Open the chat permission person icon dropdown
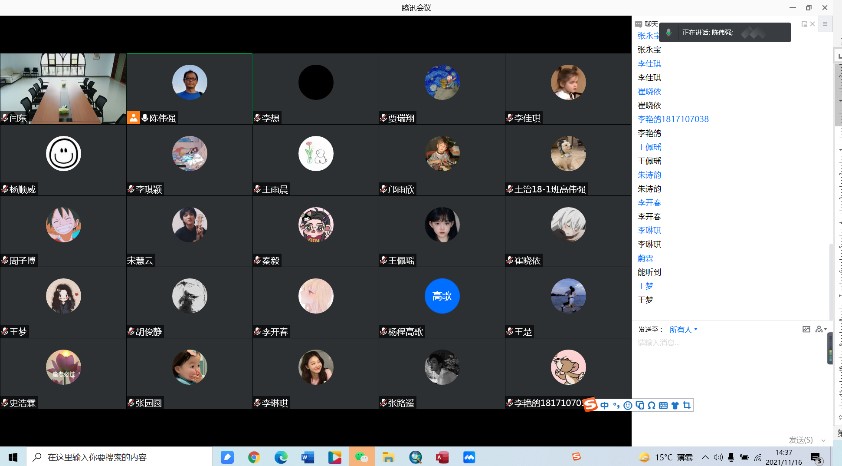Screen dimensions: 842x466 point(820,329)
